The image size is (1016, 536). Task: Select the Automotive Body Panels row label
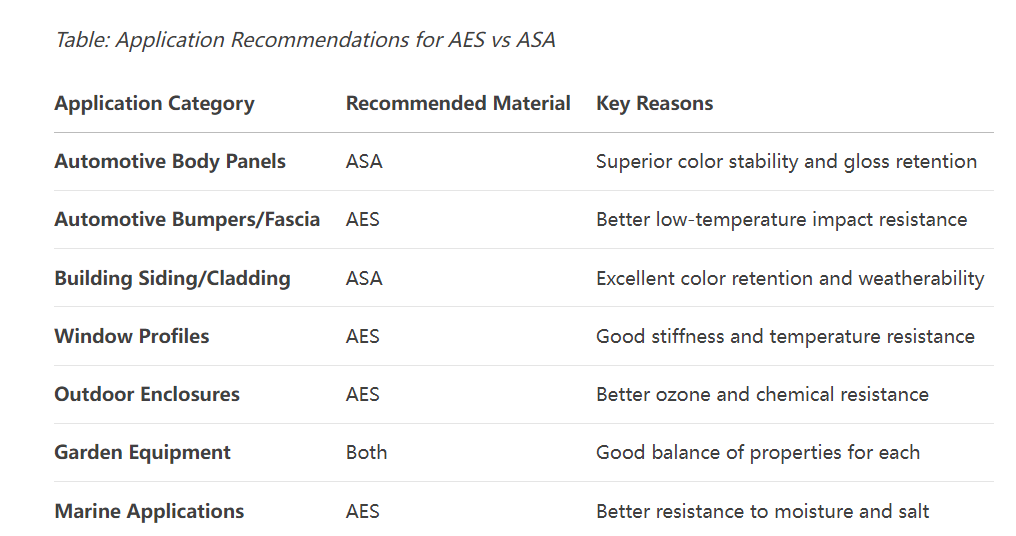click(x=170, y=161)
